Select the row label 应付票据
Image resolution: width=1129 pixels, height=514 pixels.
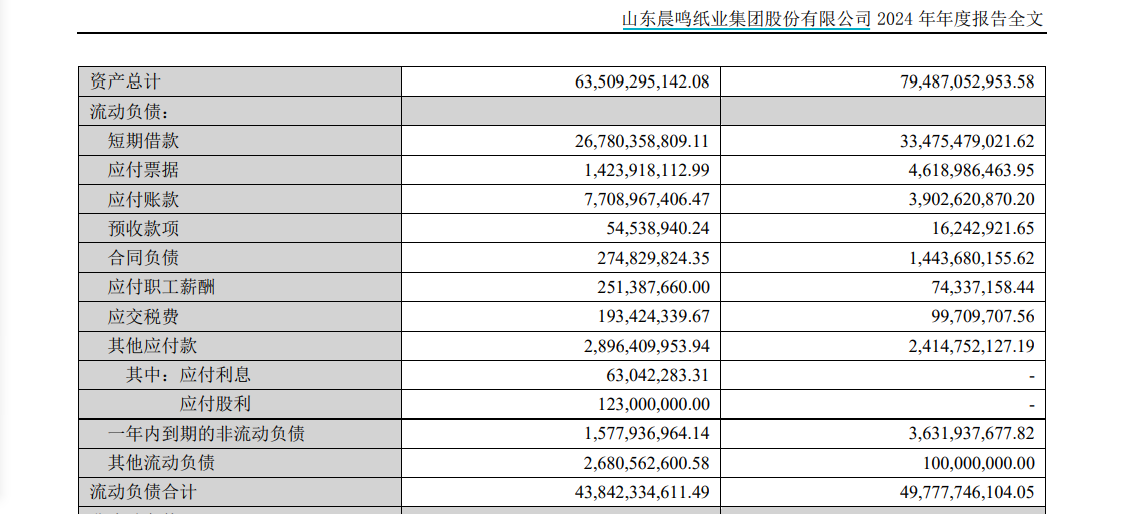tap(143, 171)
